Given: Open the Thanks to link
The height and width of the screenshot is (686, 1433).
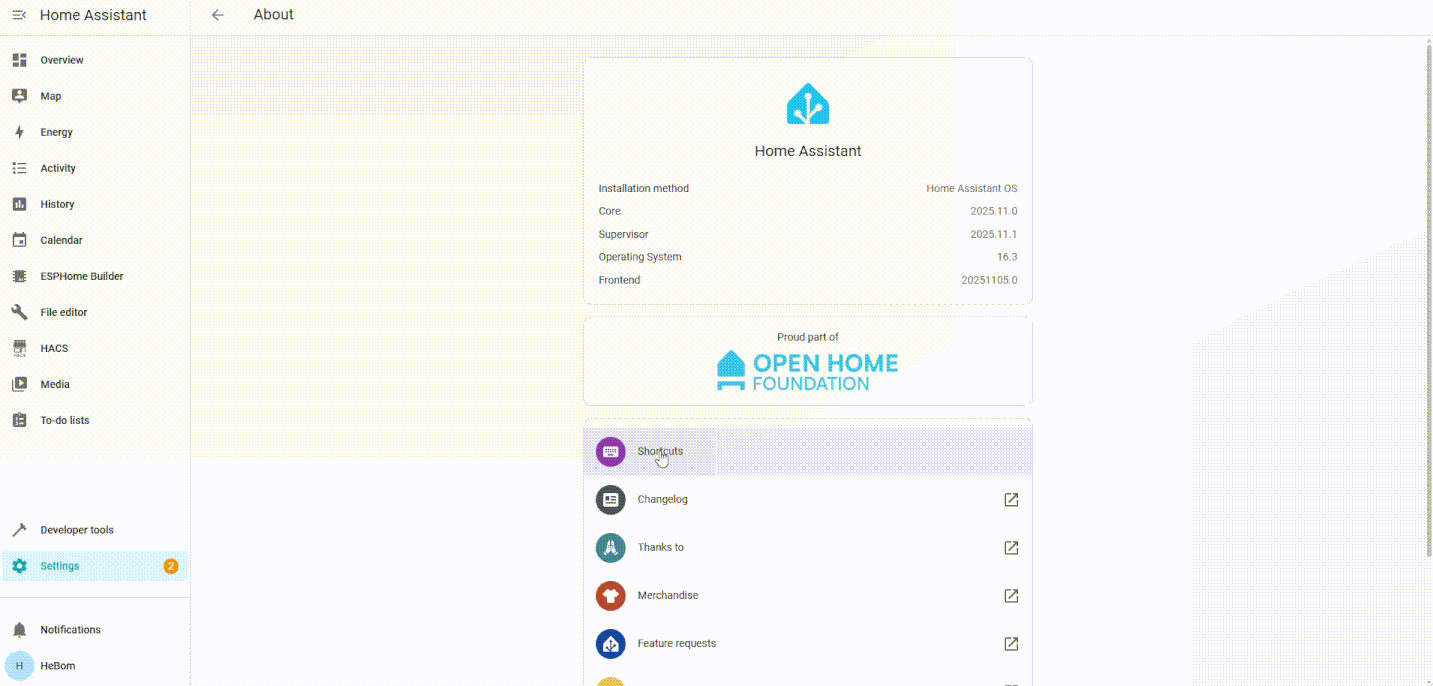Looking at the screenshot, I should (x=808, y=548).
